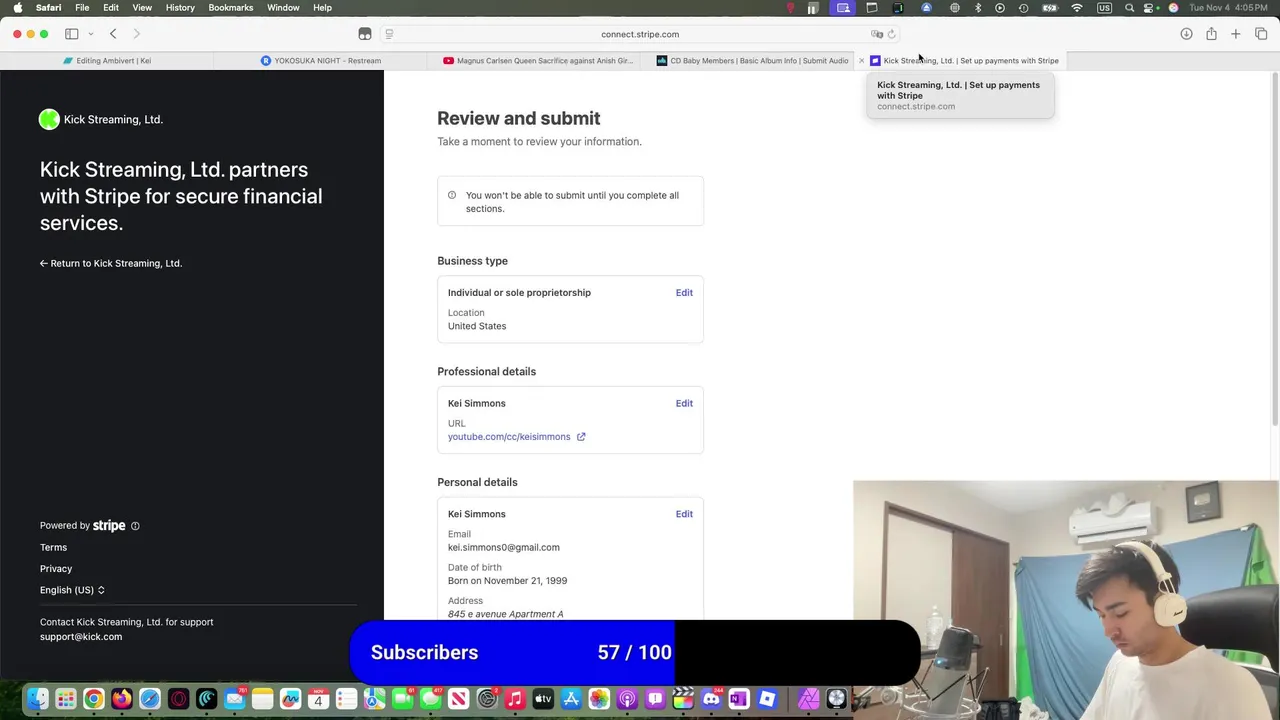This screenshot has width=1280, height=720.
Task: Click the Bluetooth menu bar icon
Action: [978, 8]
